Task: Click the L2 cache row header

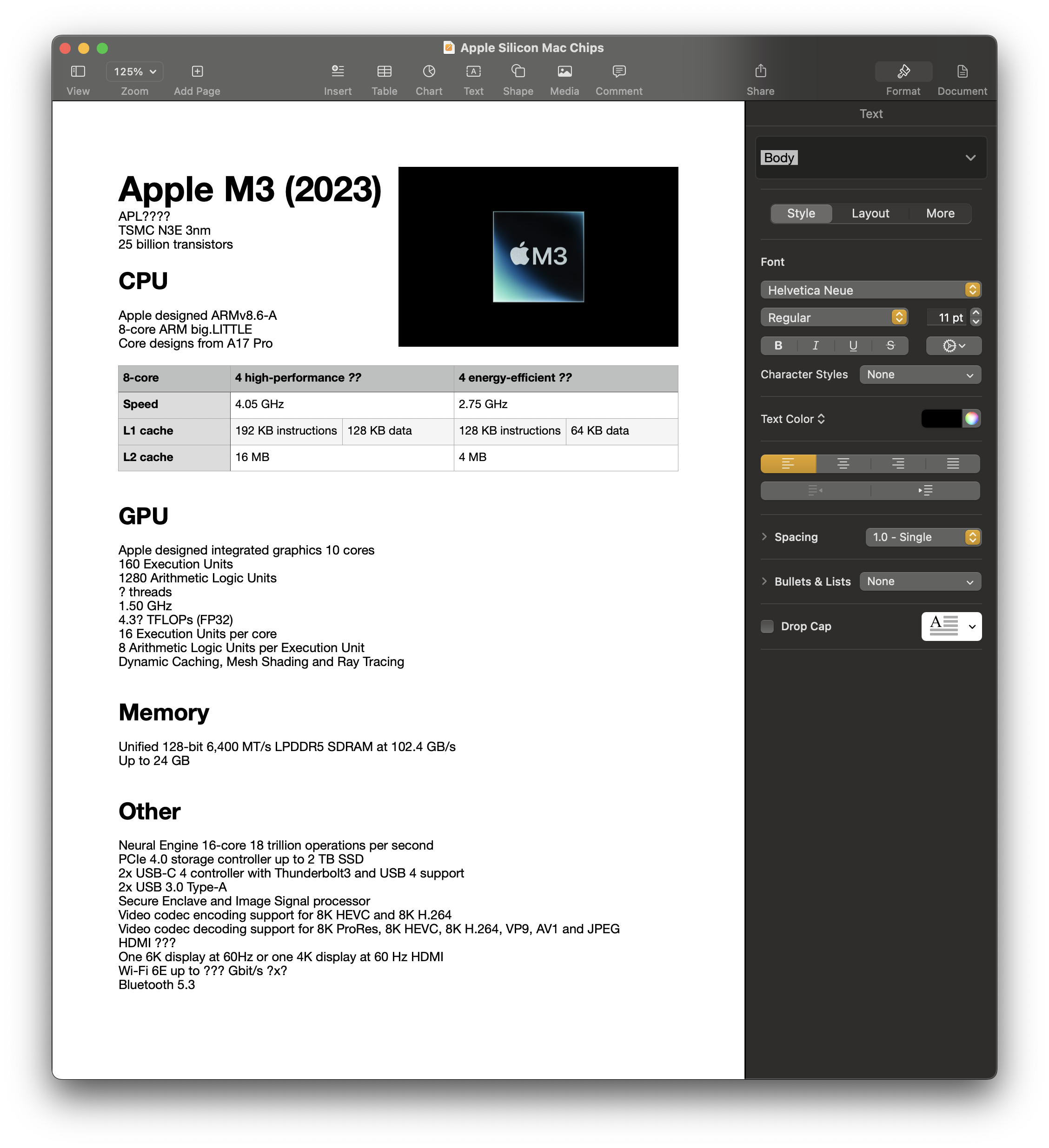Action: (174, 458)
